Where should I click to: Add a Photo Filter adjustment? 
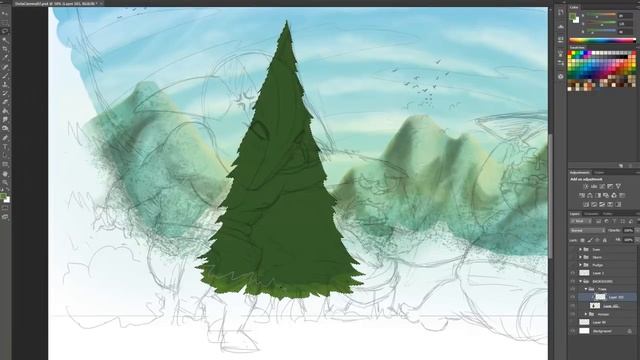pos(606,195)
